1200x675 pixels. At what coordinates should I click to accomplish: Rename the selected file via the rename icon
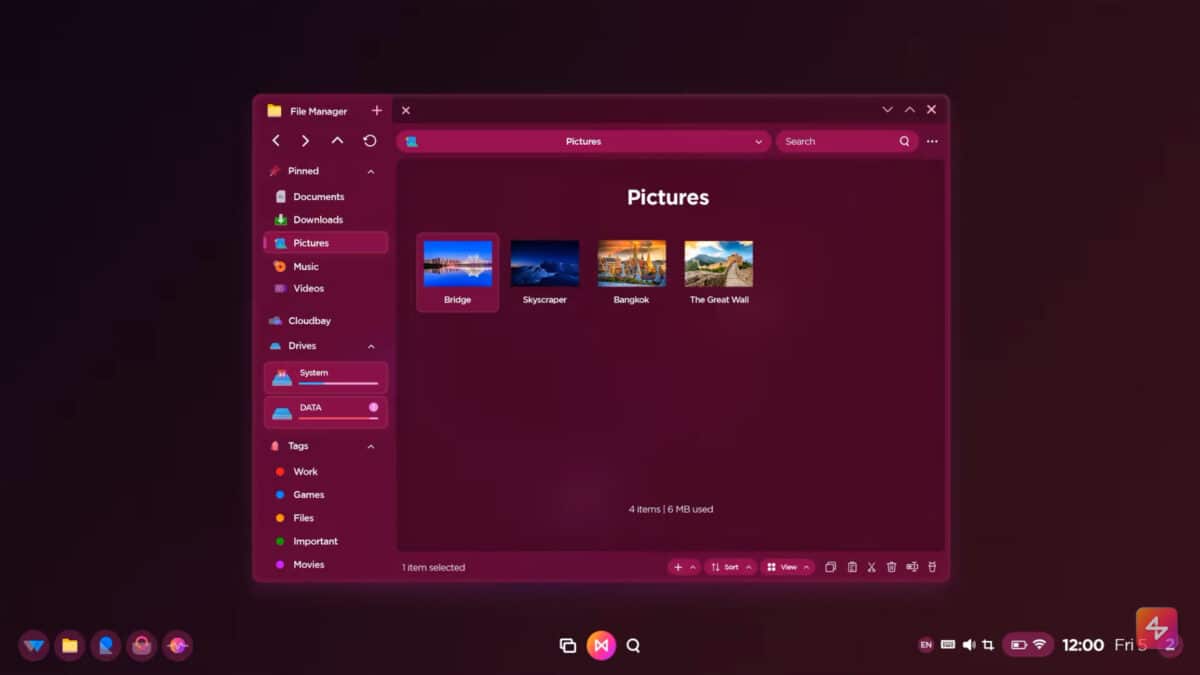pos(912,567)
